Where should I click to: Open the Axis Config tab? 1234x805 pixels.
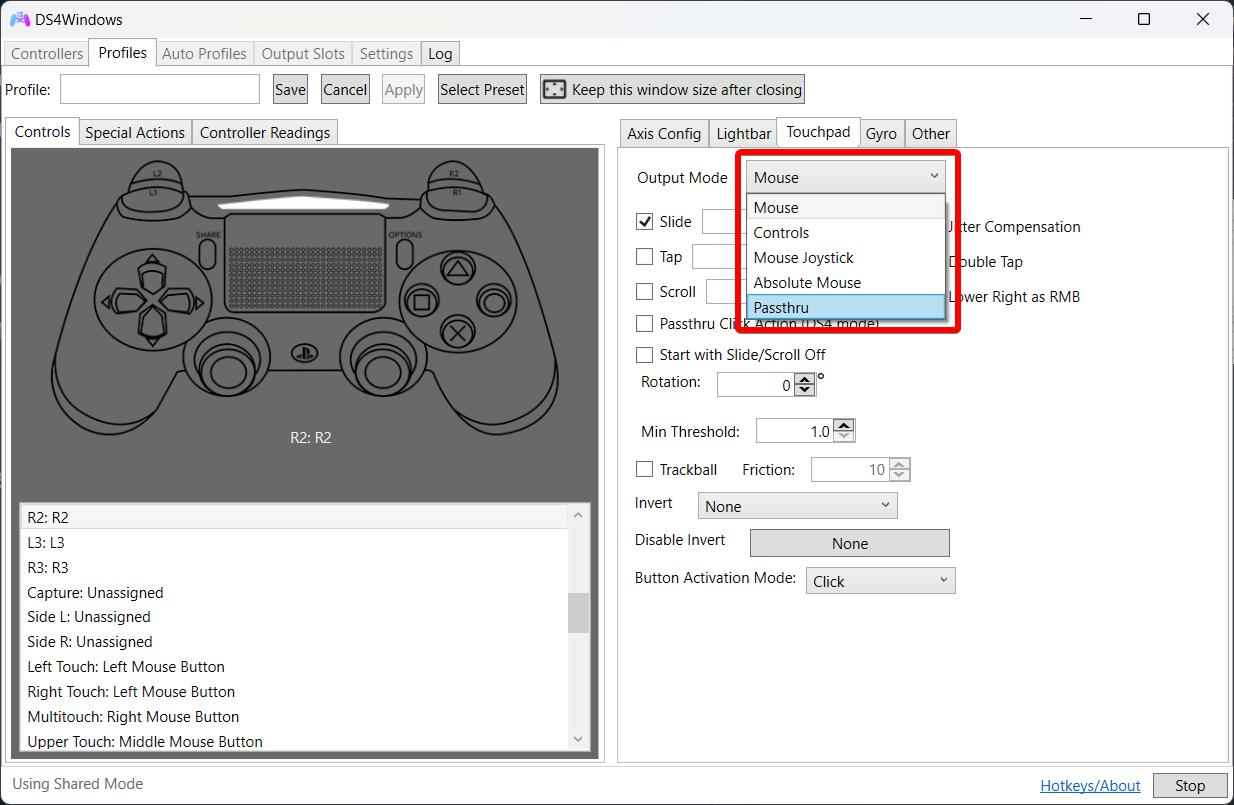(664, 133)
